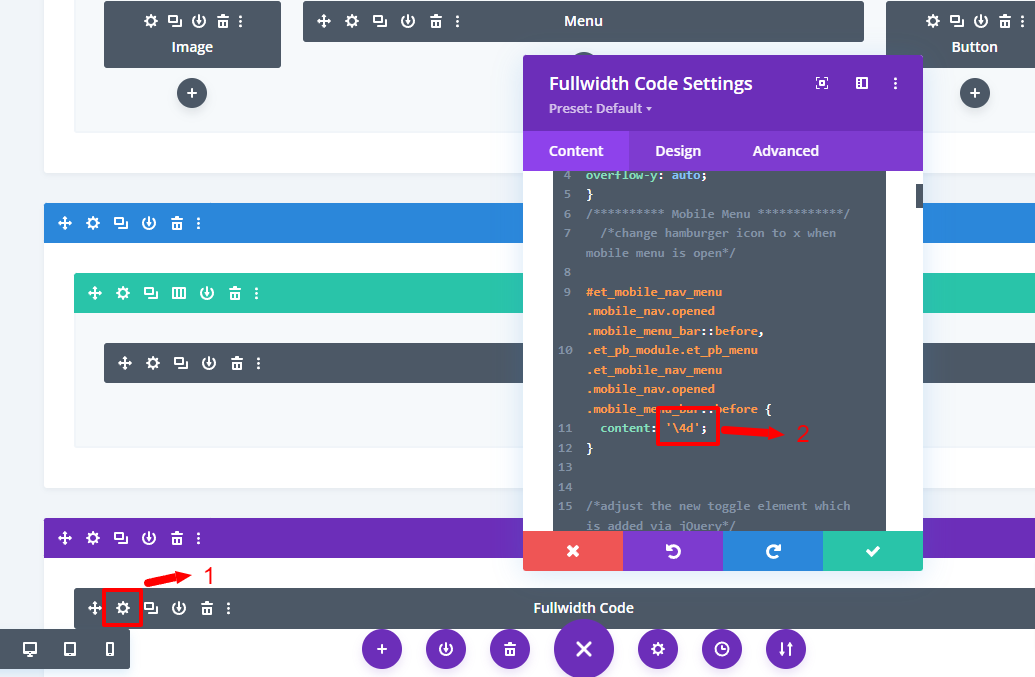Open more options on purple section bar

(x=199, y=538)
